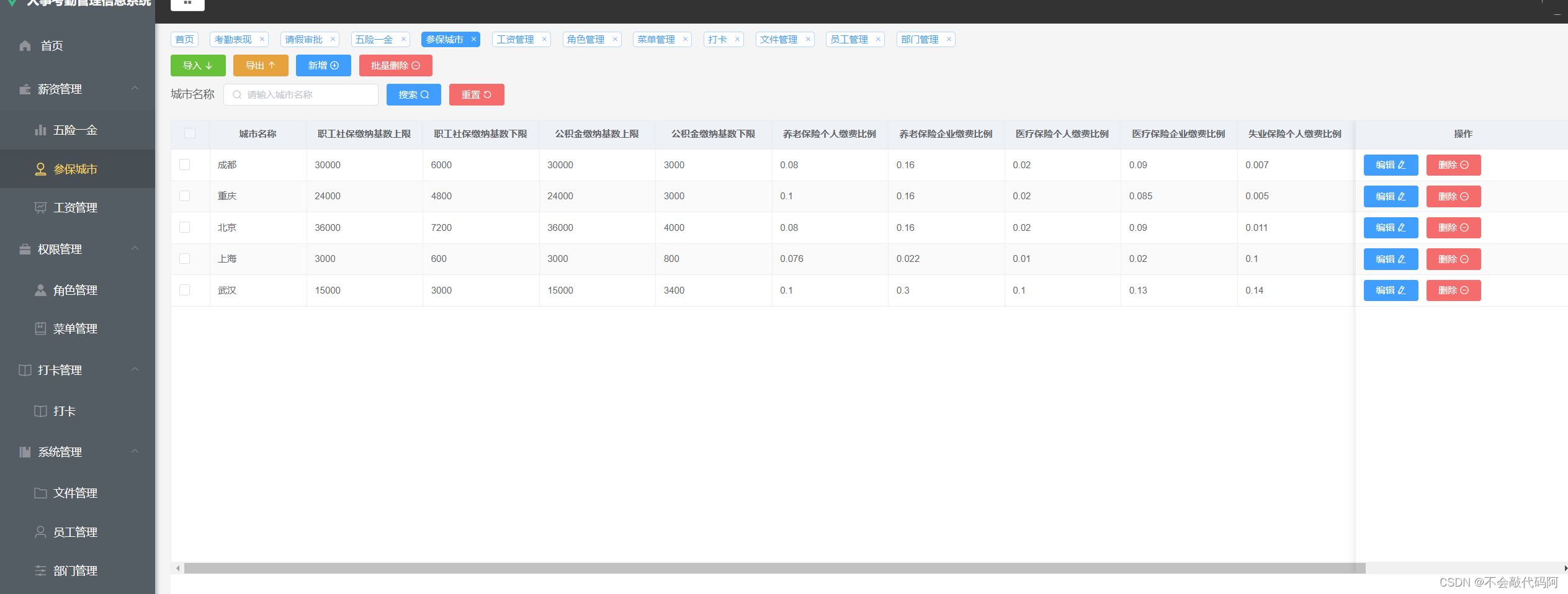Click the person icon beside 参保城市 in sidebar
The image size is (1568, 594).
tap(40, 169)
